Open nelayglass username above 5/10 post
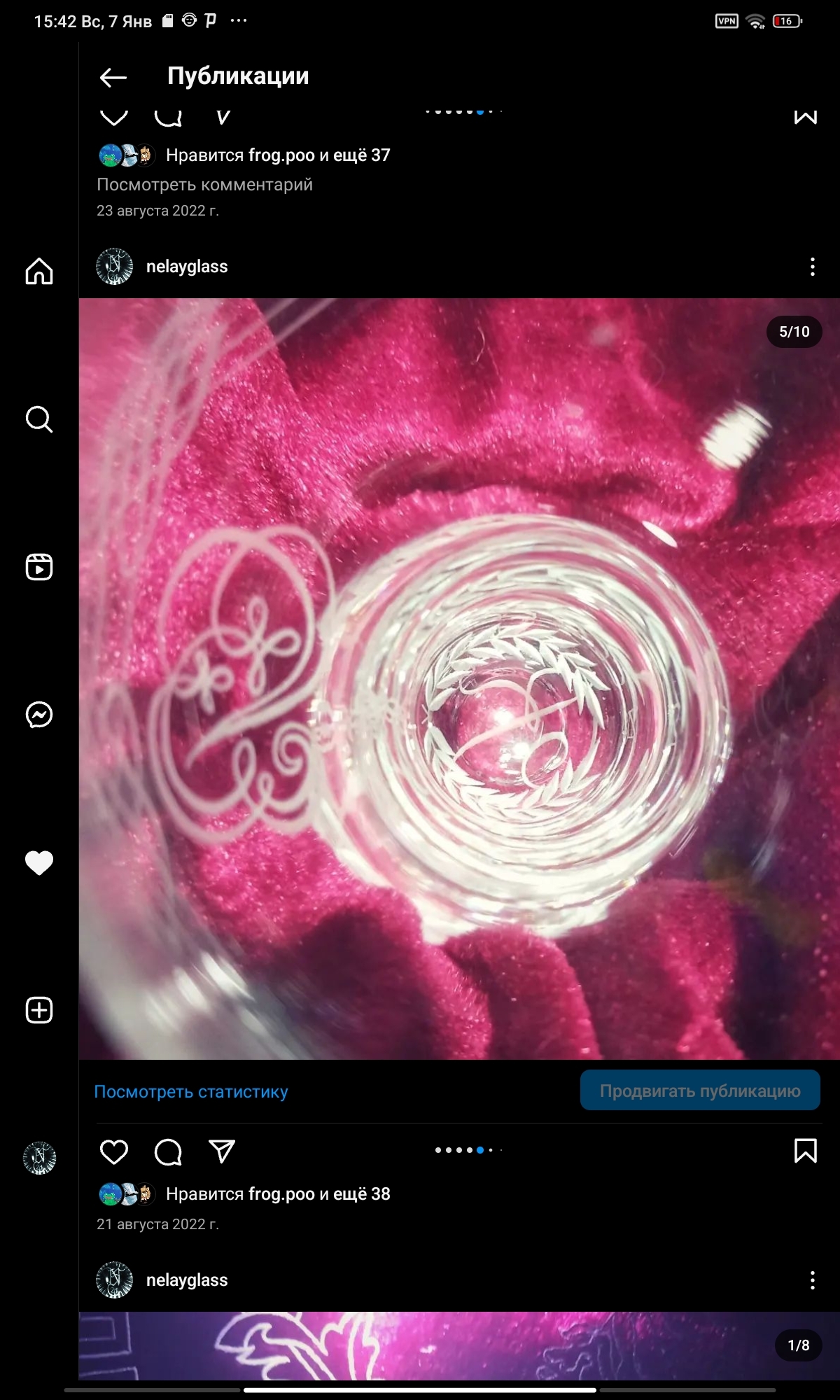This screenshot has width=840, height=1400. (187, 267)
